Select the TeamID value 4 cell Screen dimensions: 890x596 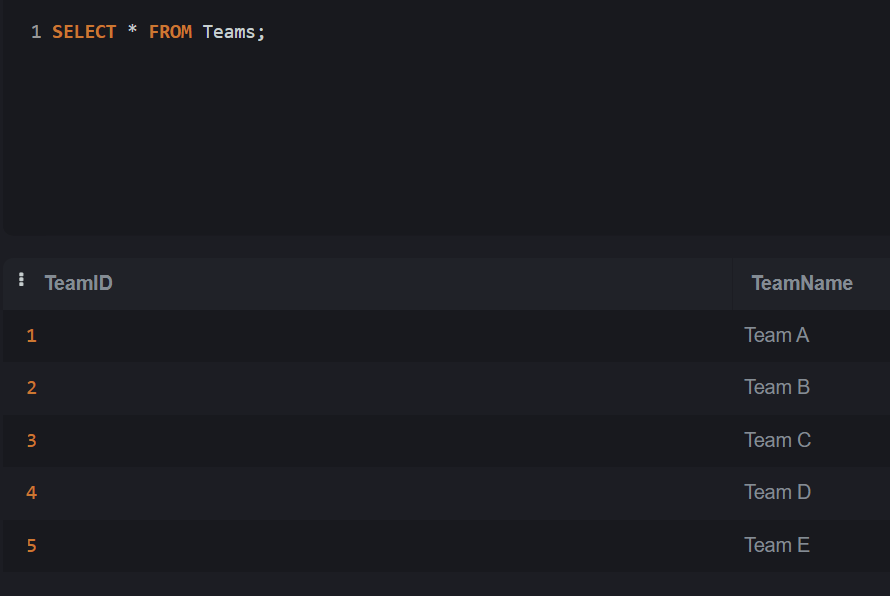368,493
